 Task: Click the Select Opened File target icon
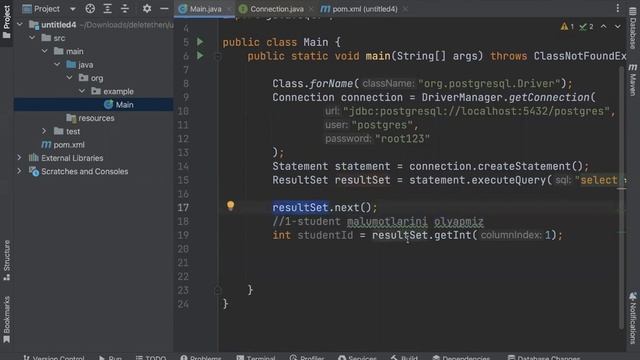pos(90,9)
